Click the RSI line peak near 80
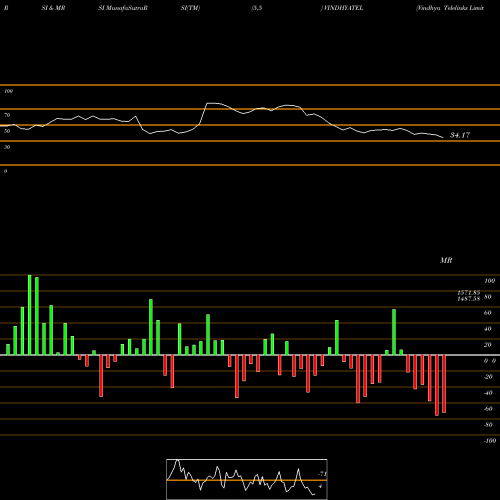 tap(211, 103)
